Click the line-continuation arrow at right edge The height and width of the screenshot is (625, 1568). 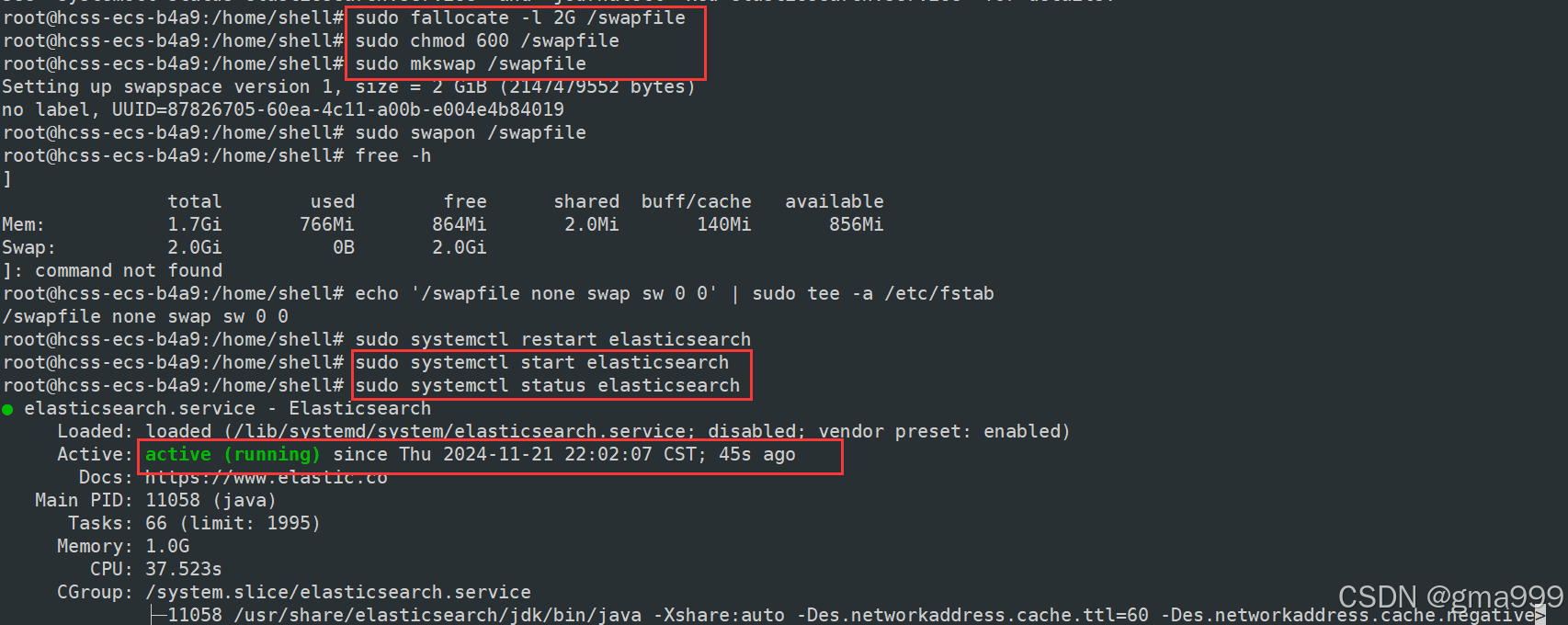1540,616
